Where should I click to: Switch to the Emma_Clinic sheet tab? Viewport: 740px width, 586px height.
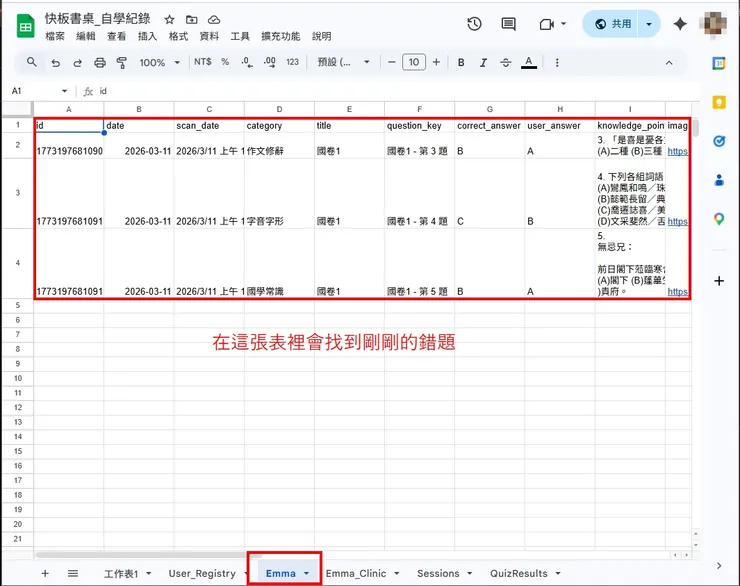[356, 573]
